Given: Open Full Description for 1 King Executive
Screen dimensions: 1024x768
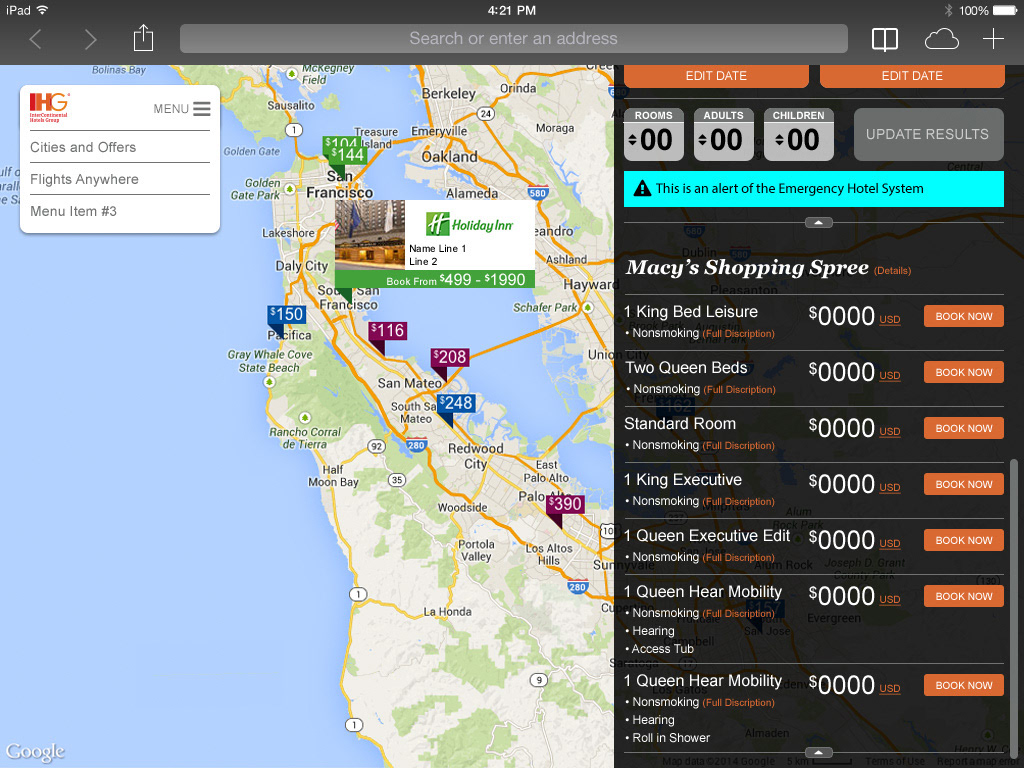Looking at the screenshot, I should pyautogui.click(x=739, y=502).
